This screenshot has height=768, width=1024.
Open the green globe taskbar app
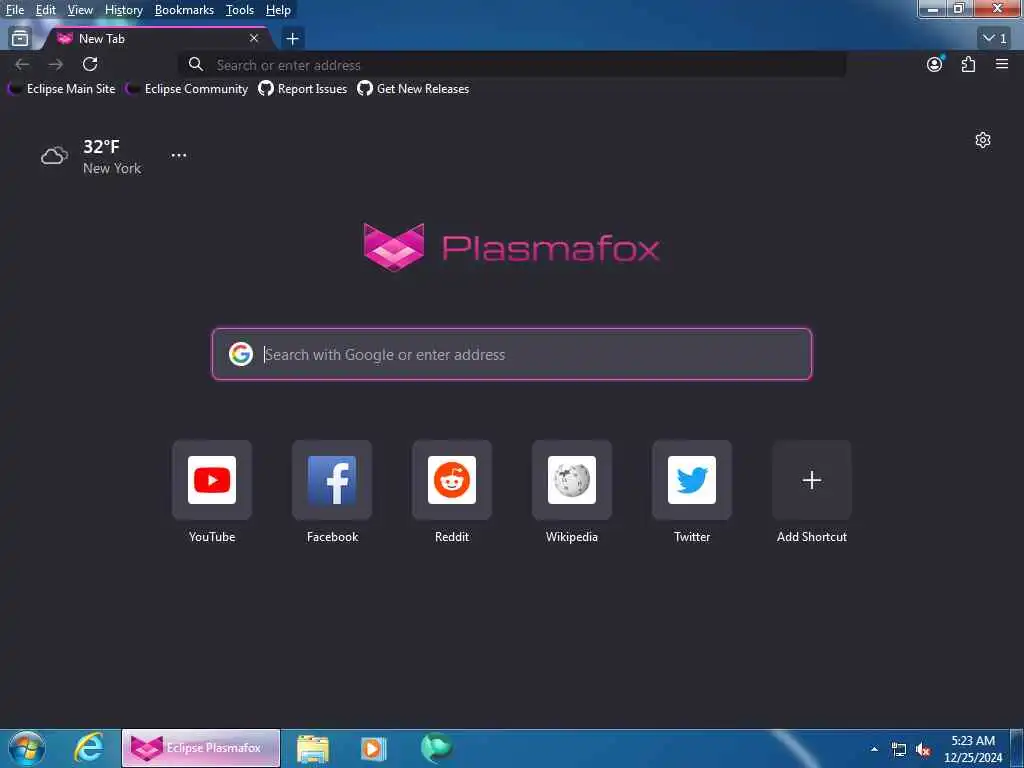click(436, 748)
